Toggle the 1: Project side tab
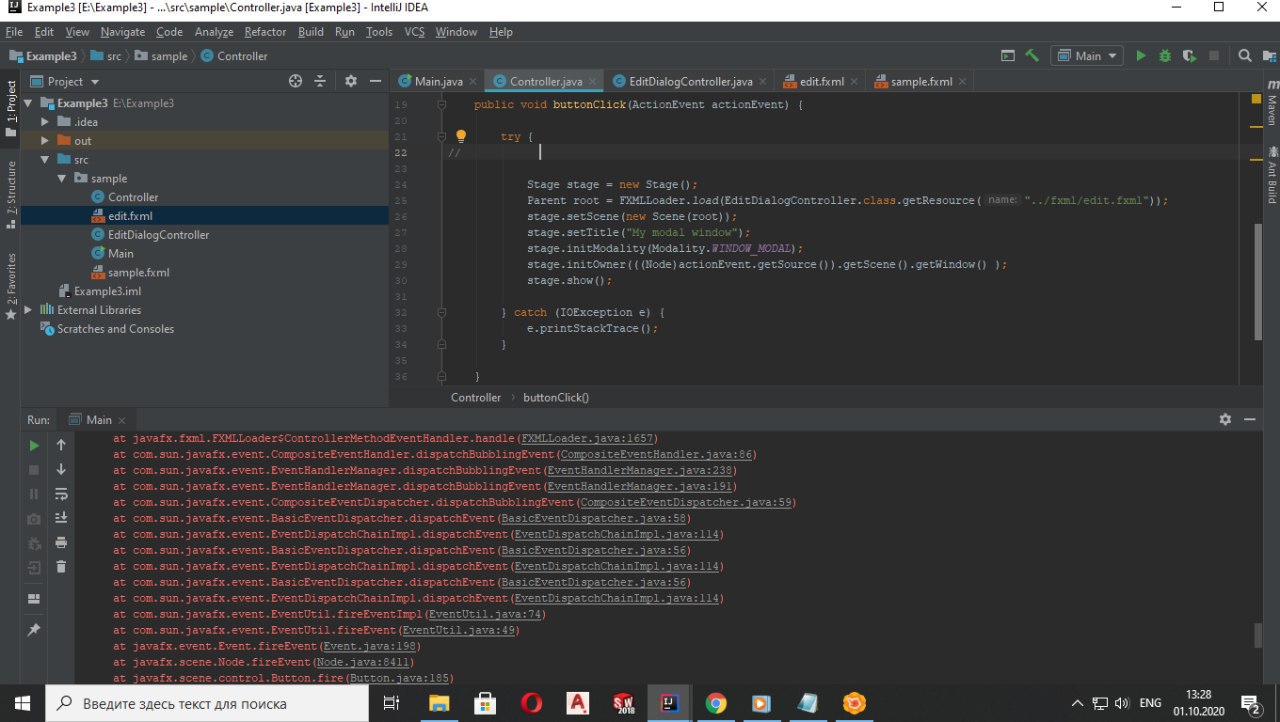 pos(11,109)
